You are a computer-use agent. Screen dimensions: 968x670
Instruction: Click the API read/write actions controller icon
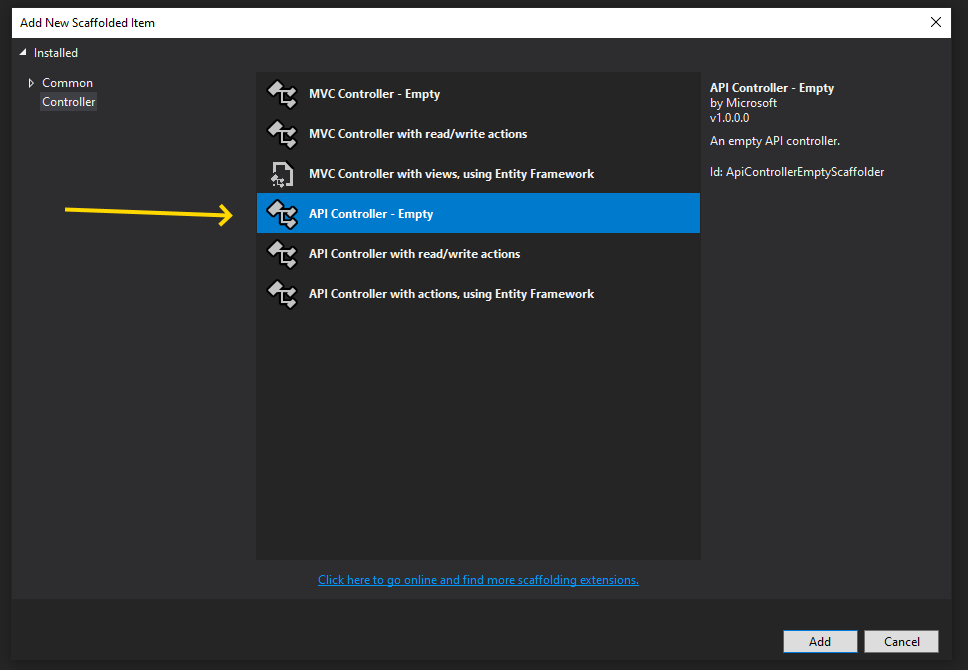[283, 254]
